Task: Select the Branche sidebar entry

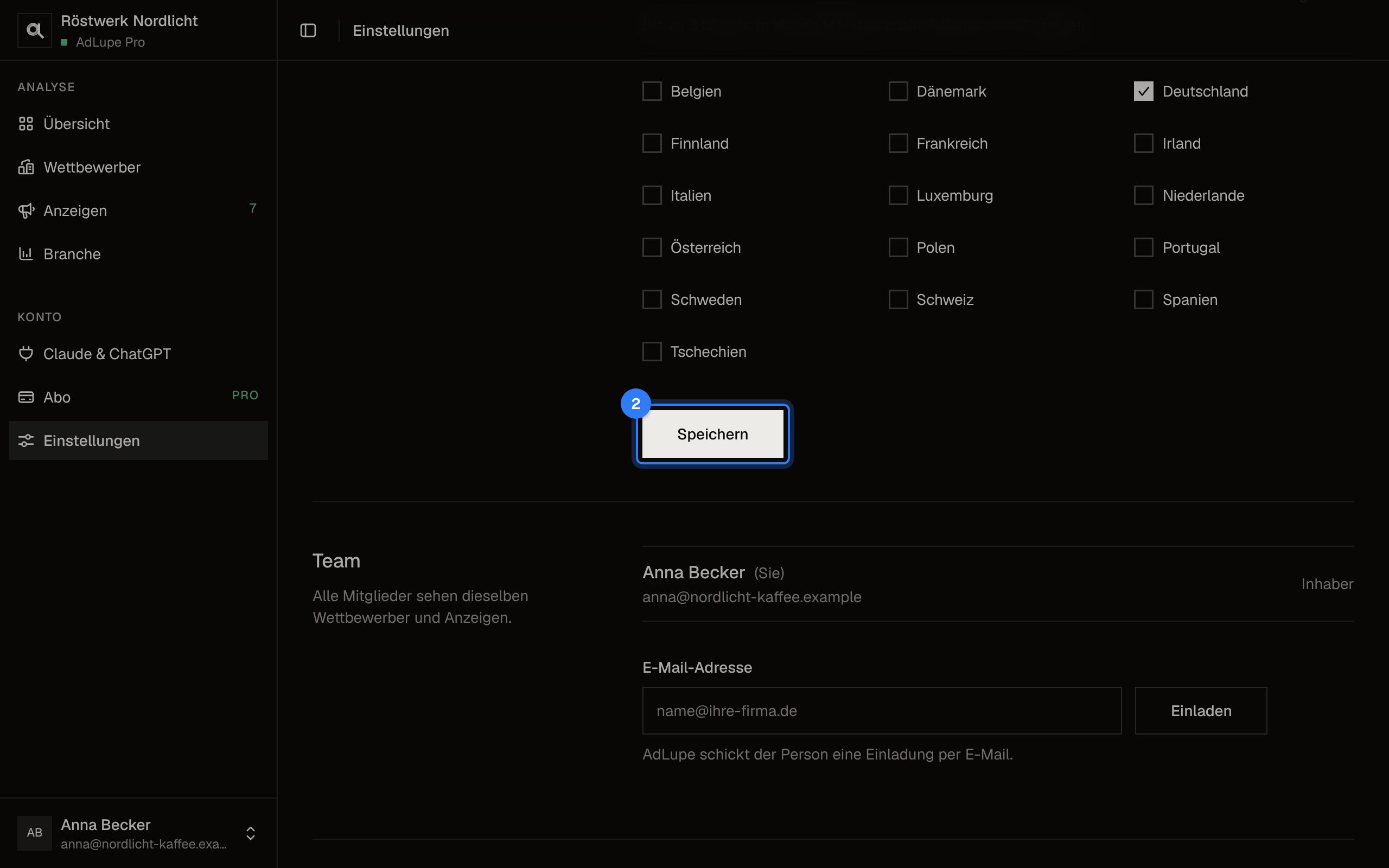Action: pos(138,254)
